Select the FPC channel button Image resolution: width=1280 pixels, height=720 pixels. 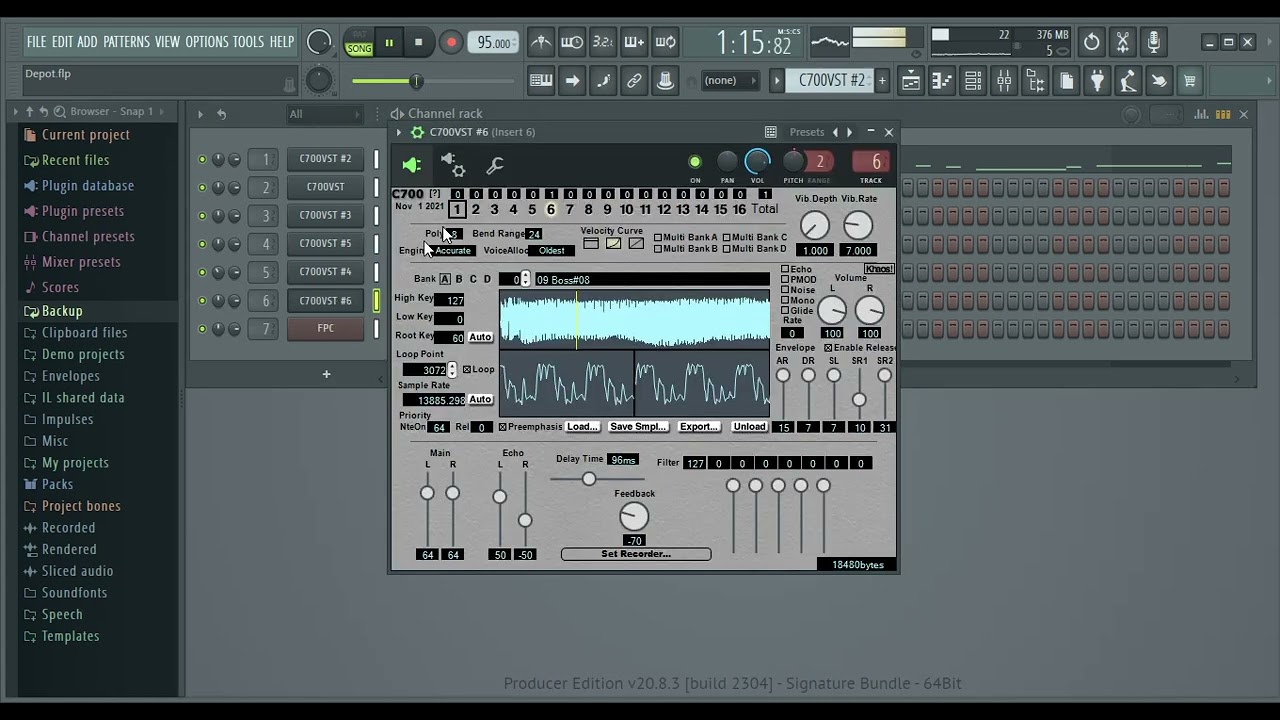click(326, 328)
